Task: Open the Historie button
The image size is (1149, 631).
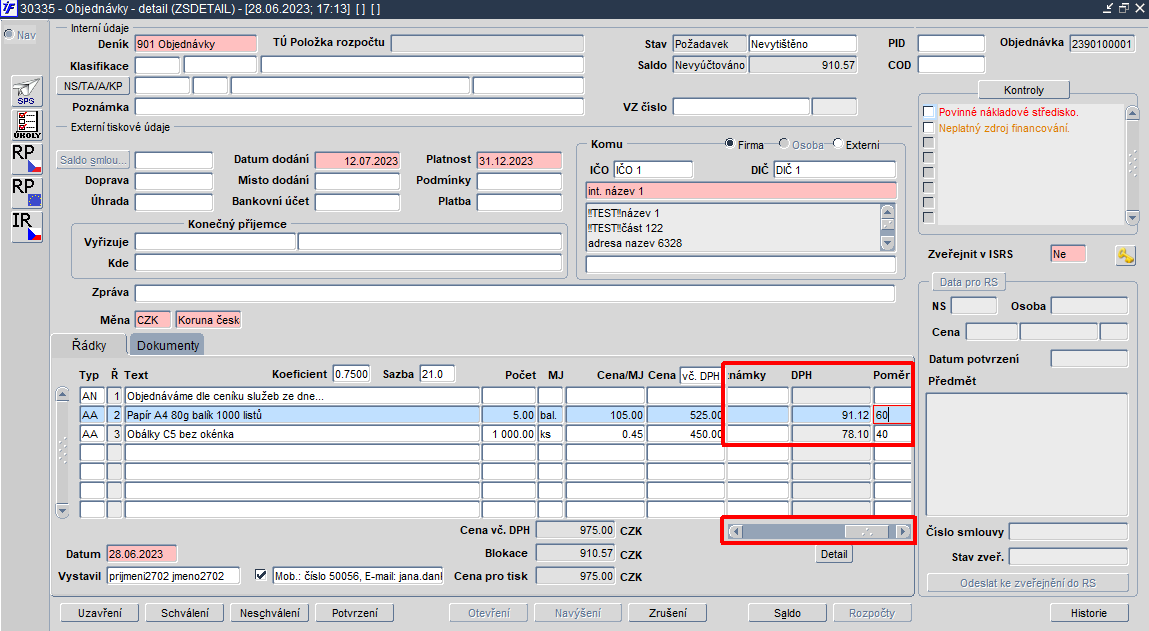Action: [x=1089, y=613]
